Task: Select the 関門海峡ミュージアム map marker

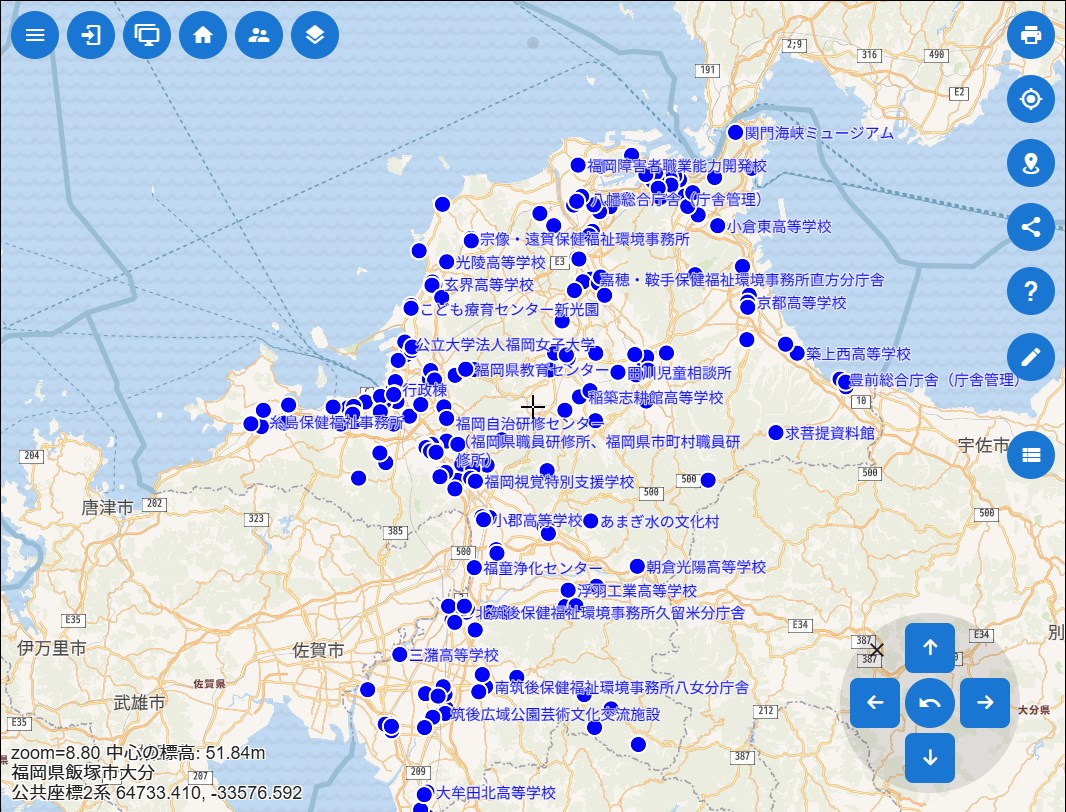Action: click(x=736, y=132)
